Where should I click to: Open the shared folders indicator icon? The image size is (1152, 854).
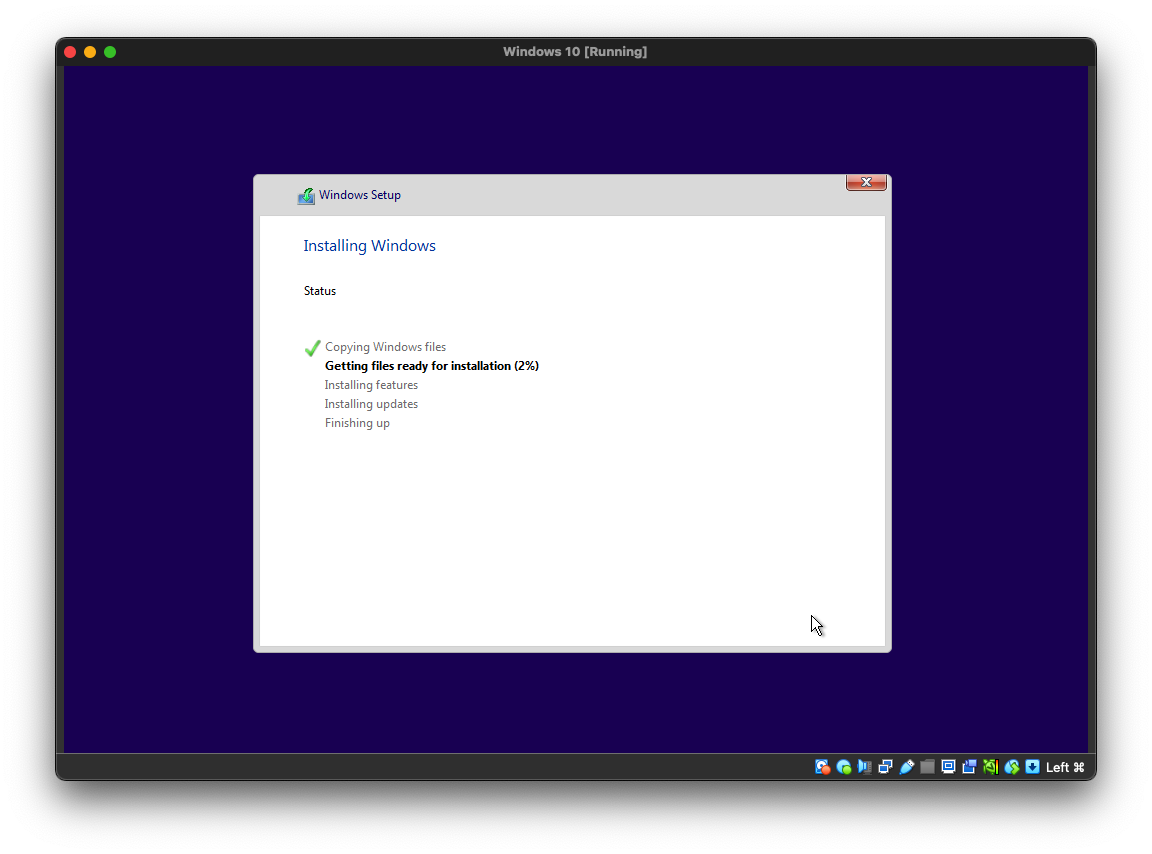[x=928, y=767]
